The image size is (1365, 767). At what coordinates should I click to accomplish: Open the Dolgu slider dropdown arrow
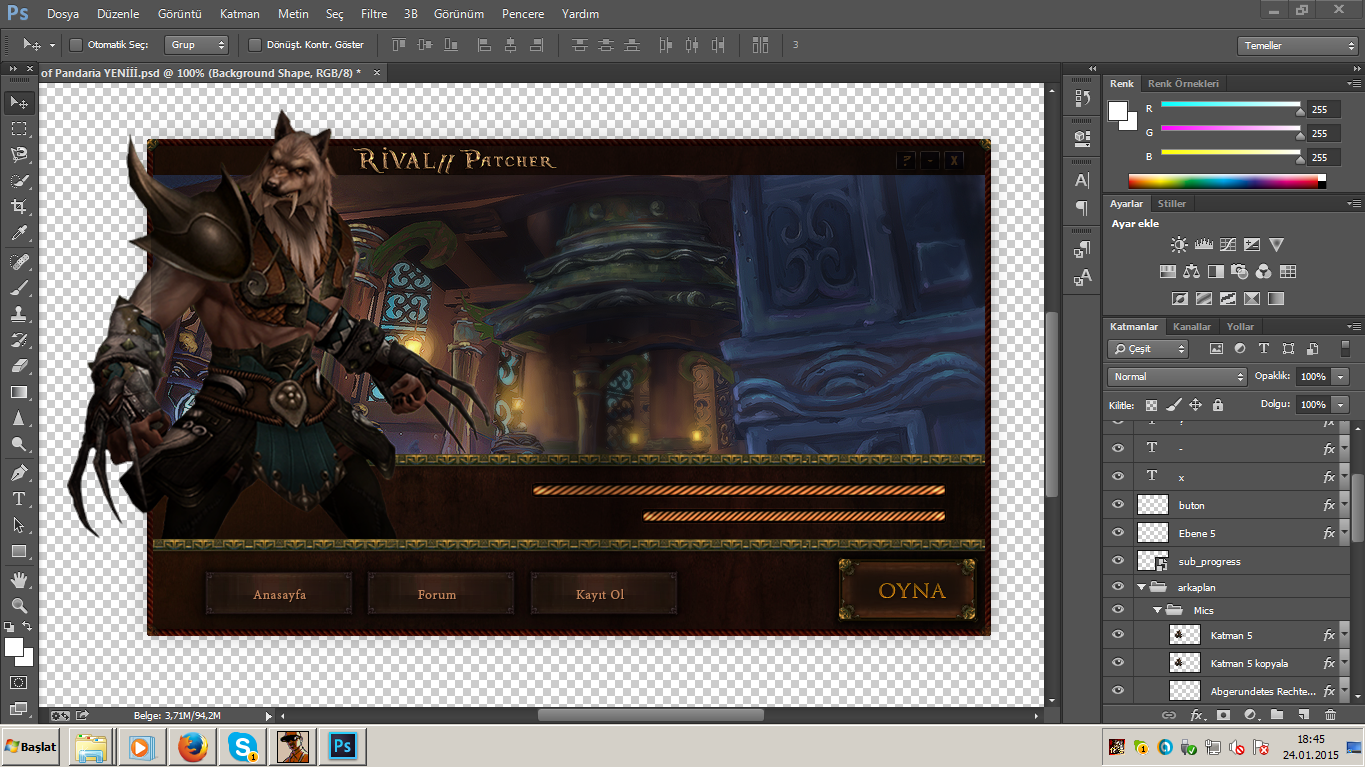(x=1340, y=405)
